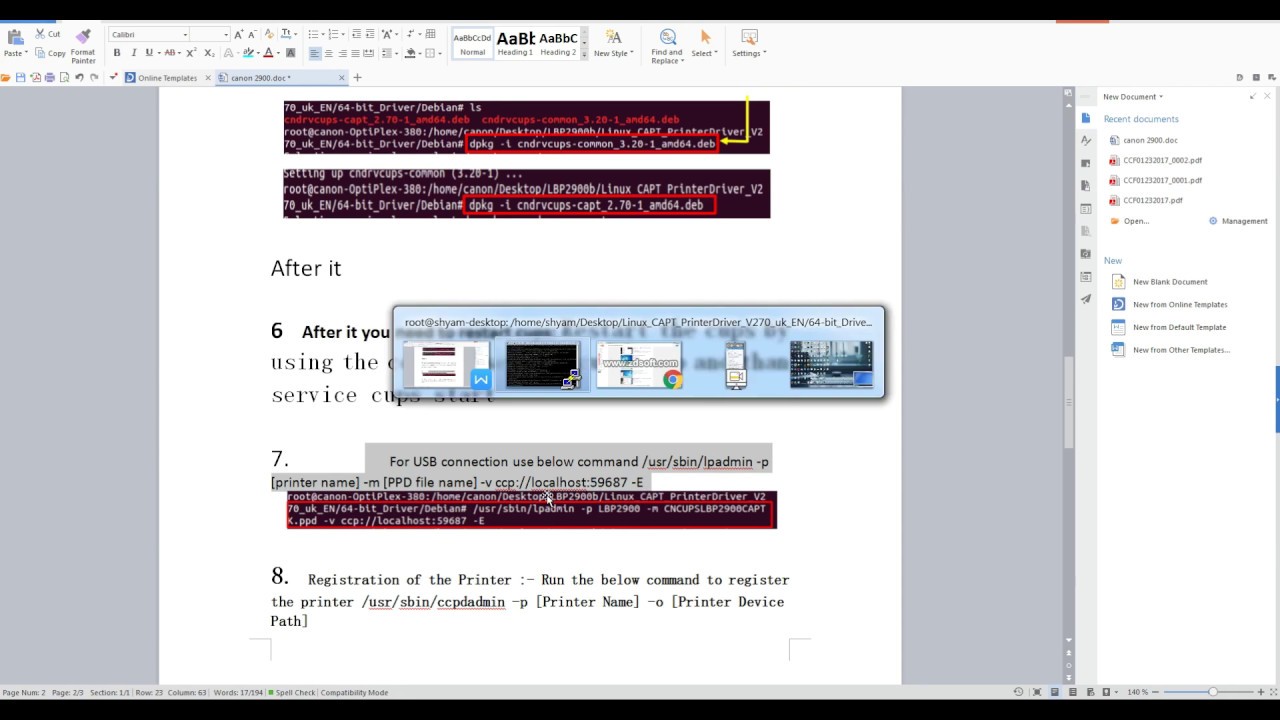Add a new document tab with plus
Viewport: 1280px width, 720px height.
(357, 77)
